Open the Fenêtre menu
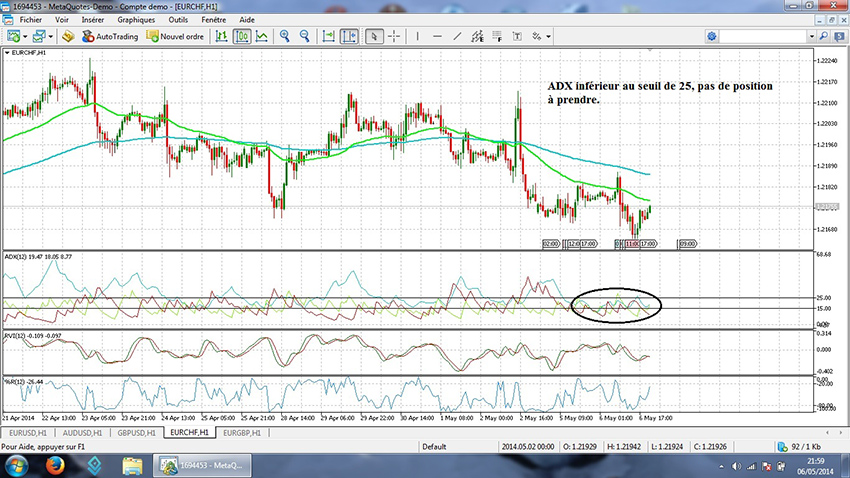The height and width of the screenshot is (478, 850). coord(214,20)
